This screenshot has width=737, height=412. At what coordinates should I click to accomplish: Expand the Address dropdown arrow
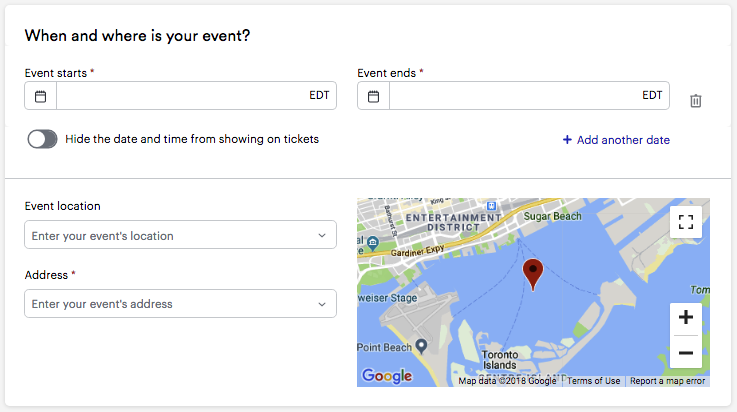[322, 304]
